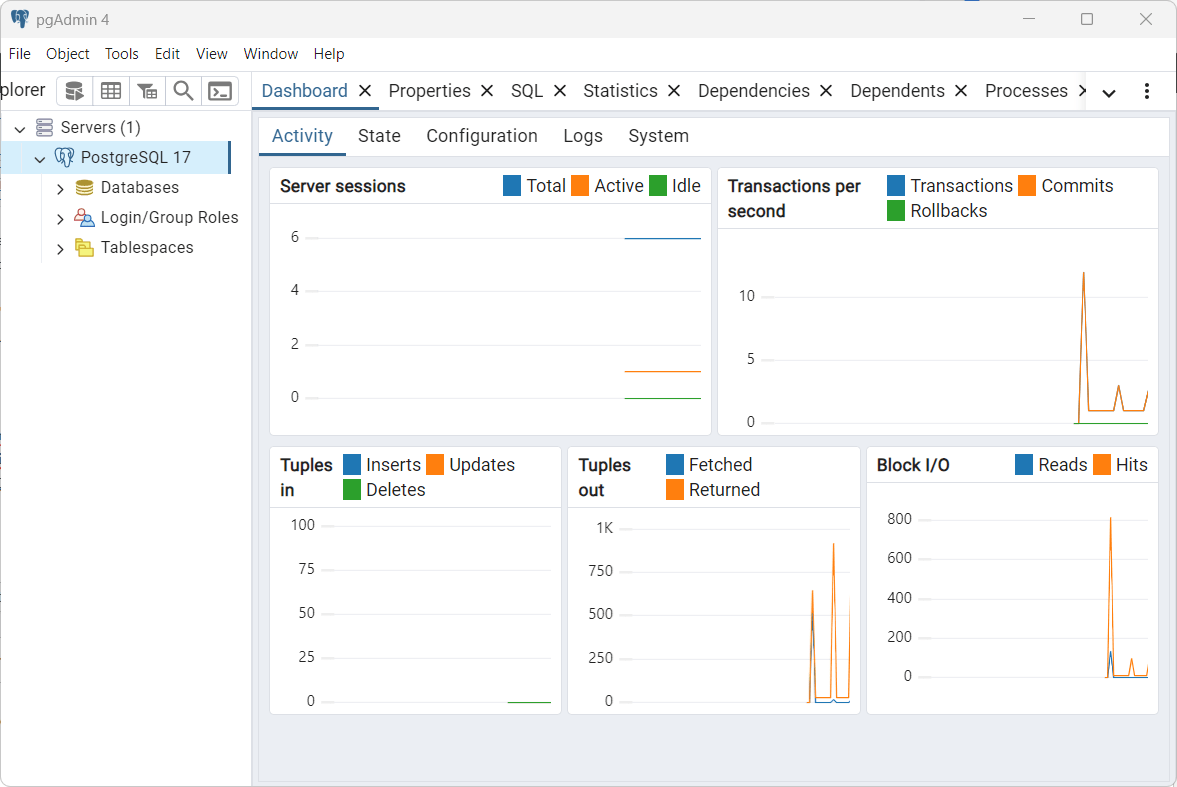This screenshot has width=1177, height=787.
Task: Switch to the Dependents tab
Action: [x=897, y=91]
